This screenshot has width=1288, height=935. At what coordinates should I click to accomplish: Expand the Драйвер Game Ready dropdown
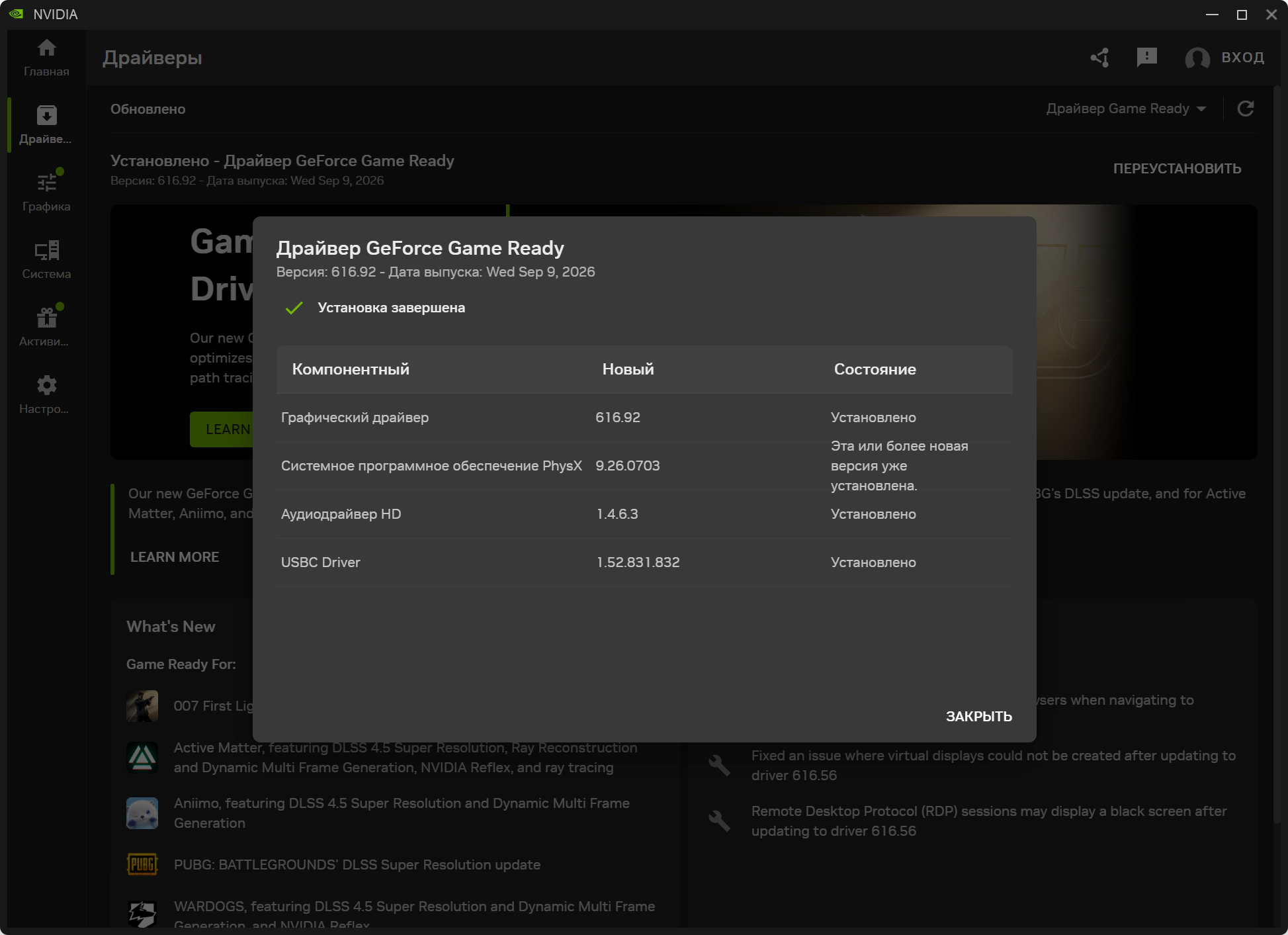pos(1126,109)
